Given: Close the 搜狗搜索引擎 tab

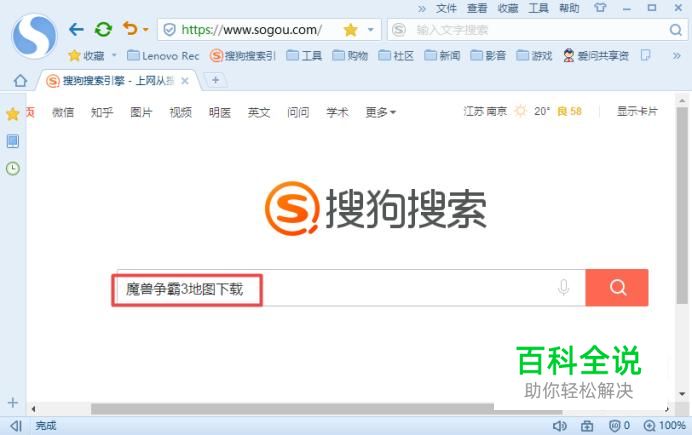Looking at the screenshot, I should click(185, 81).
